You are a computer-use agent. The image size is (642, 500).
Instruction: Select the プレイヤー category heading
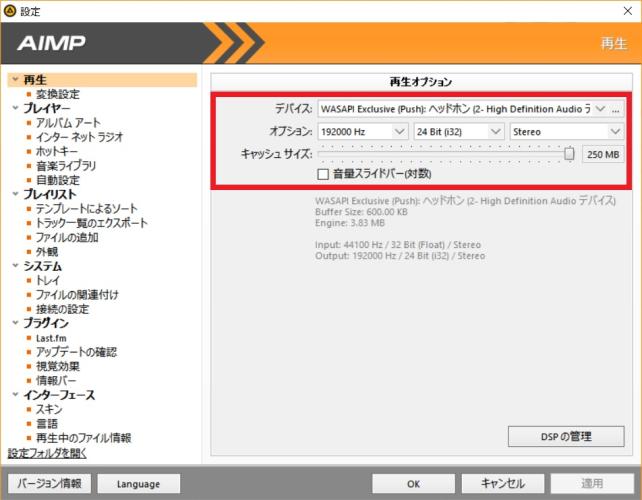(47, 108)
